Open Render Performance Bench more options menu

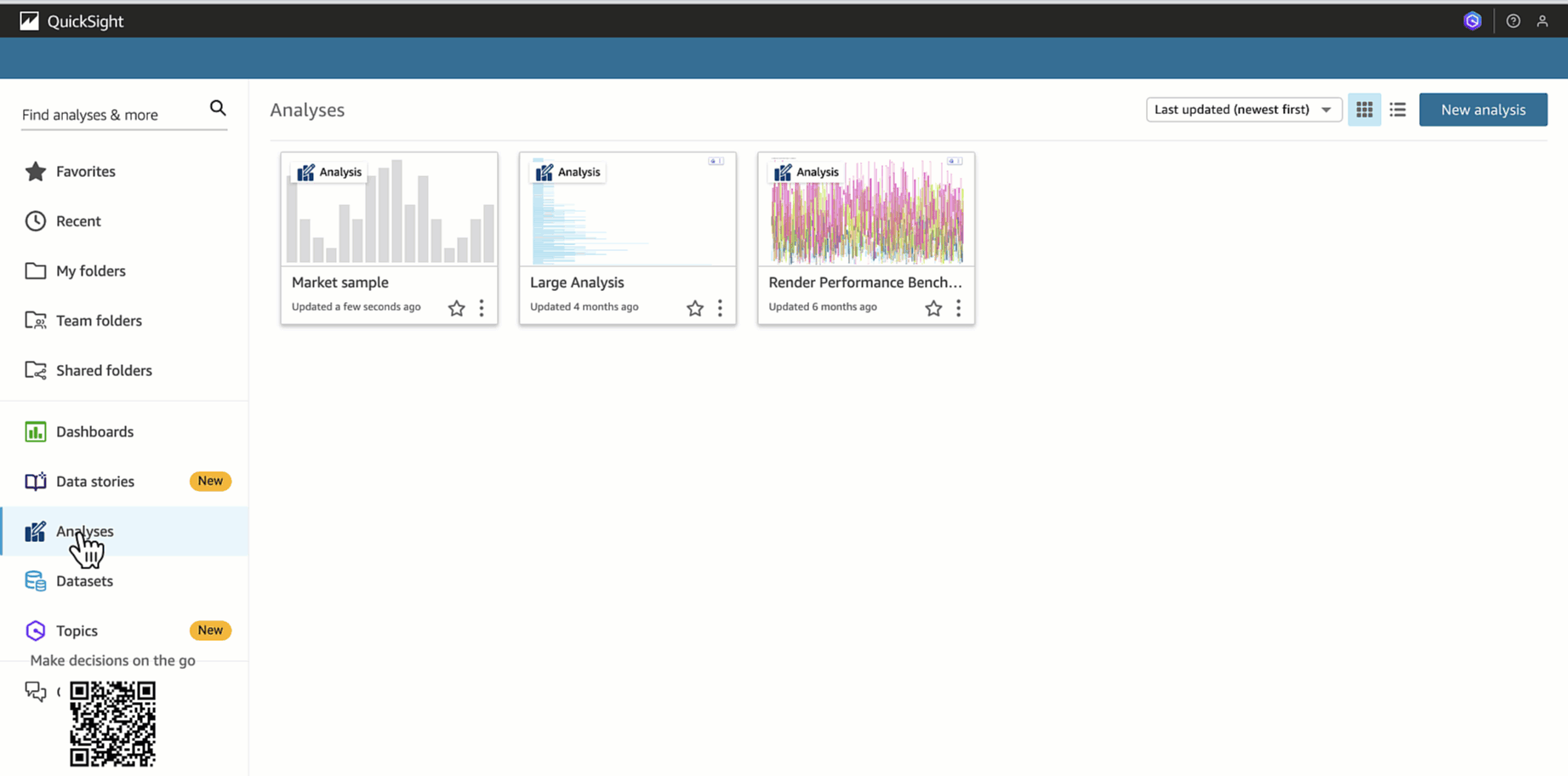click(x=958, y=308)
